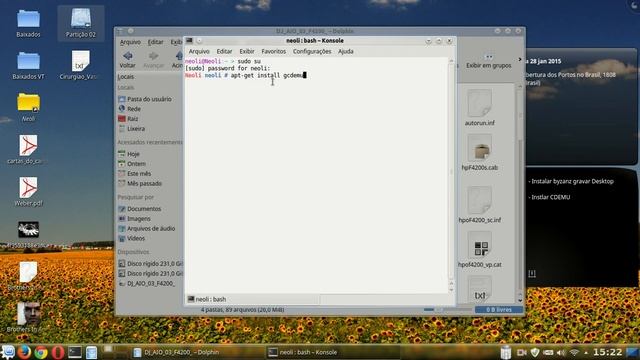The width and height of the screenshot is (640, 360).
Task: Open Cirurgiao_Vas txt file on desktop
Action: [80, 65]
